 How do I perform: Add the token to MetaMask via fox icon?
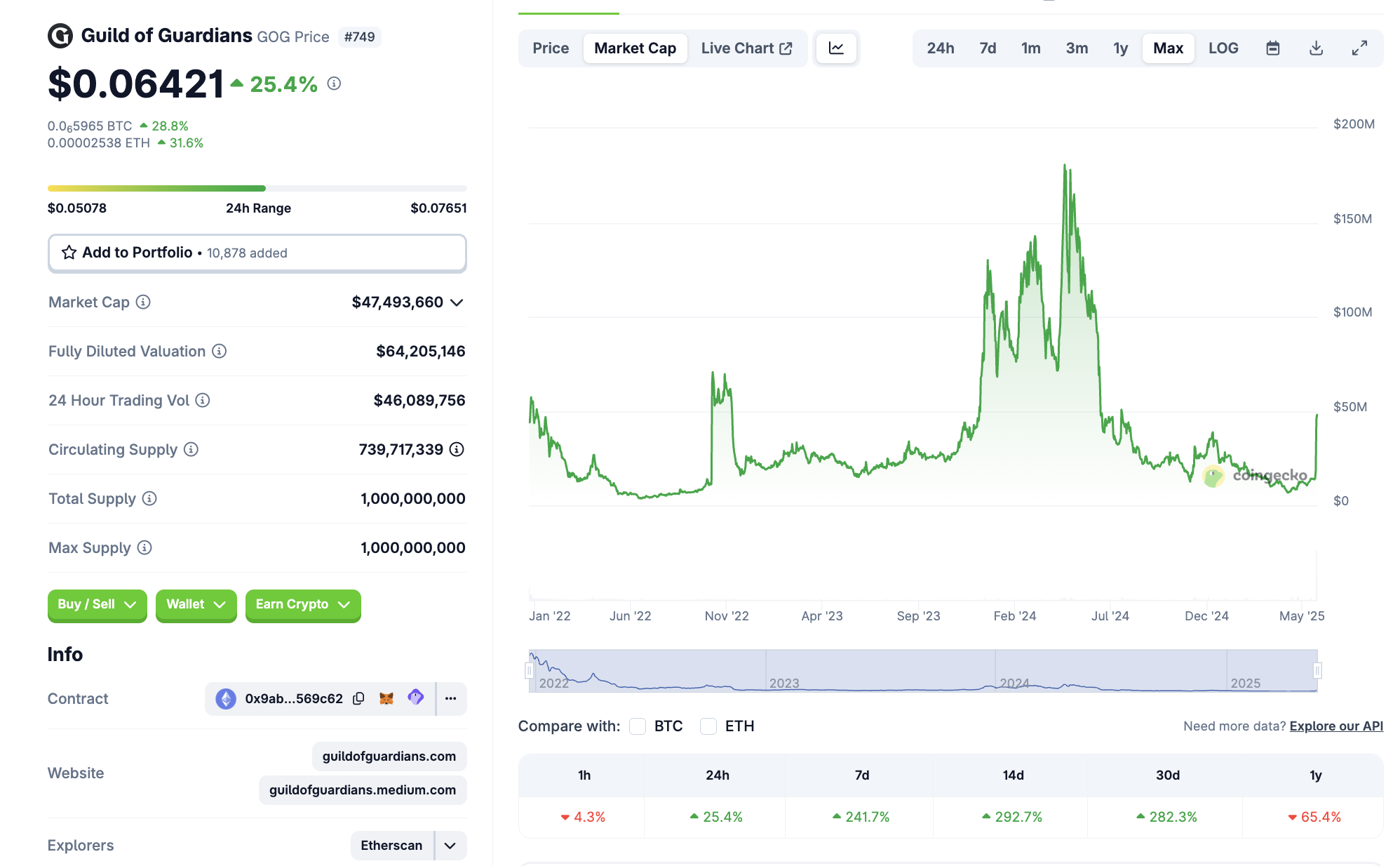386,698
